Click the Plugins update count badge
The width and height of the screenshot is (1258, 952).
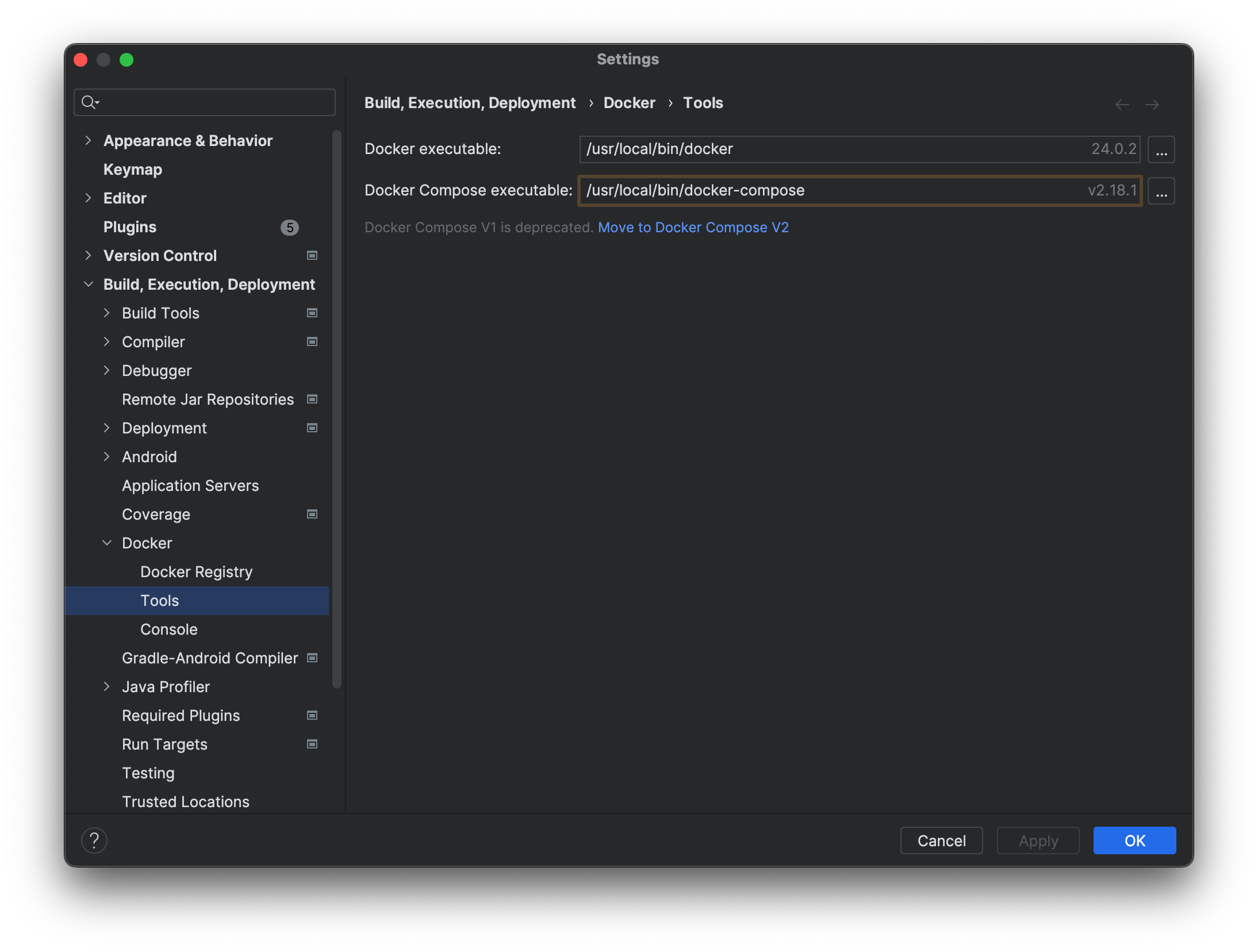point(290,228)
